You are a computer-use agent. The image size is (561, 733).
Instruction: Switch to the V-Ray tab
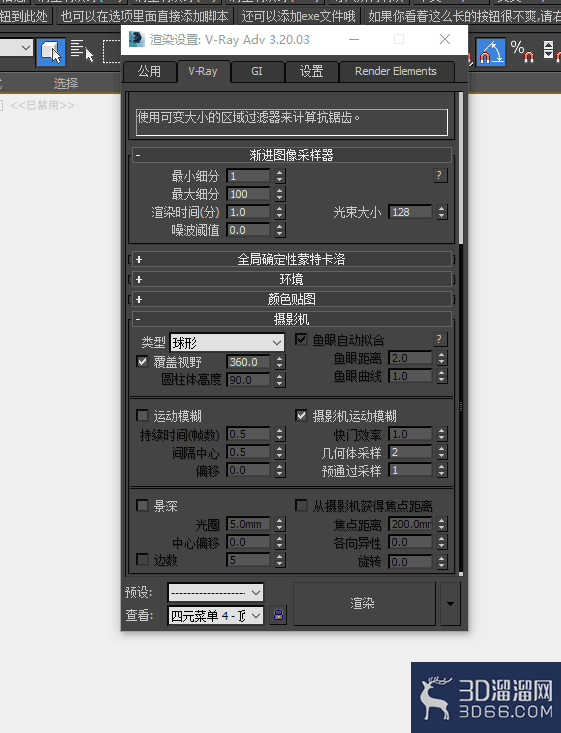[x=203, y=72]
